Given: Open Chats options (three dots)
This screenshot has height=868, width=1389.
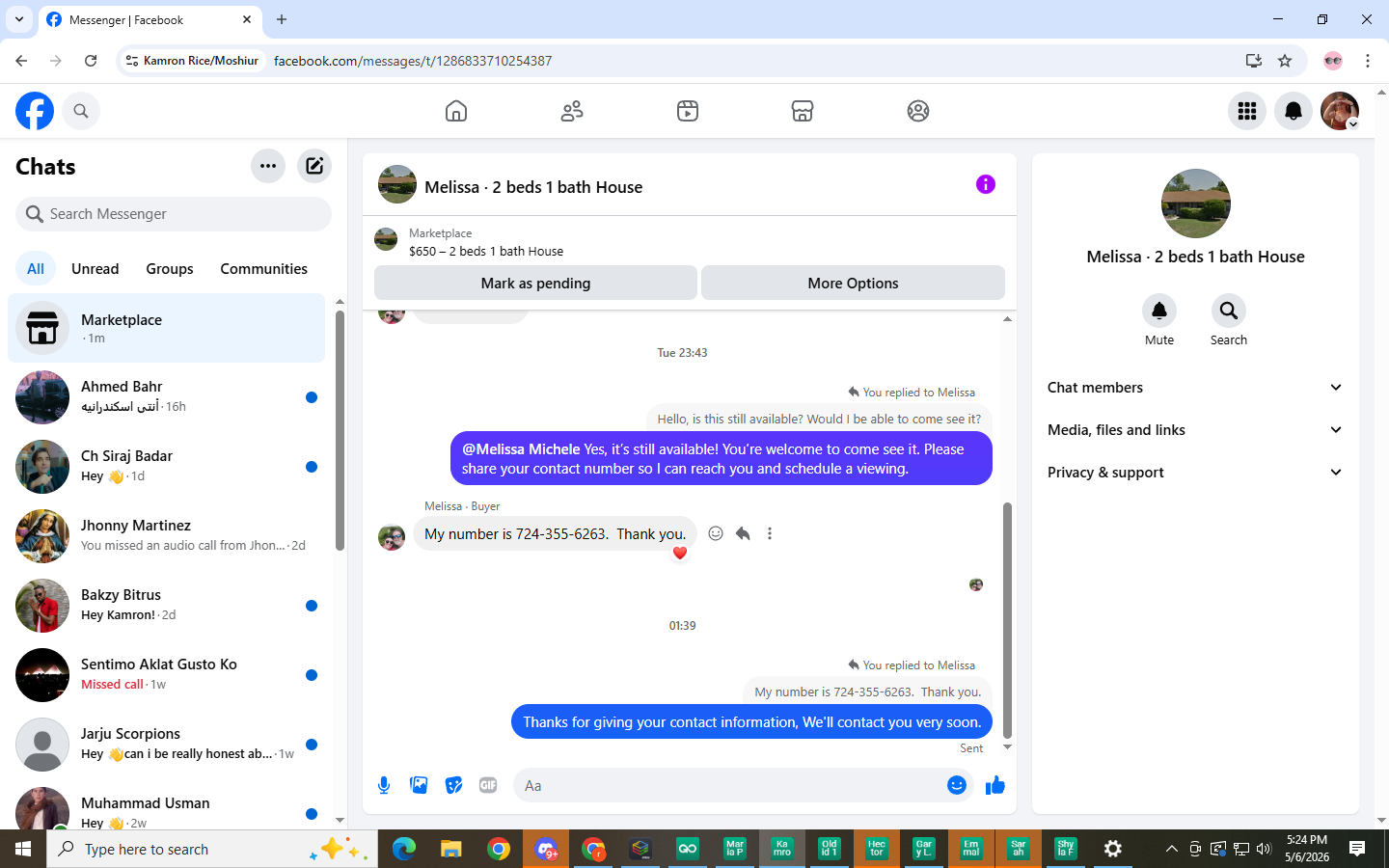Looking at the screenshot, I should coord(268,166).
